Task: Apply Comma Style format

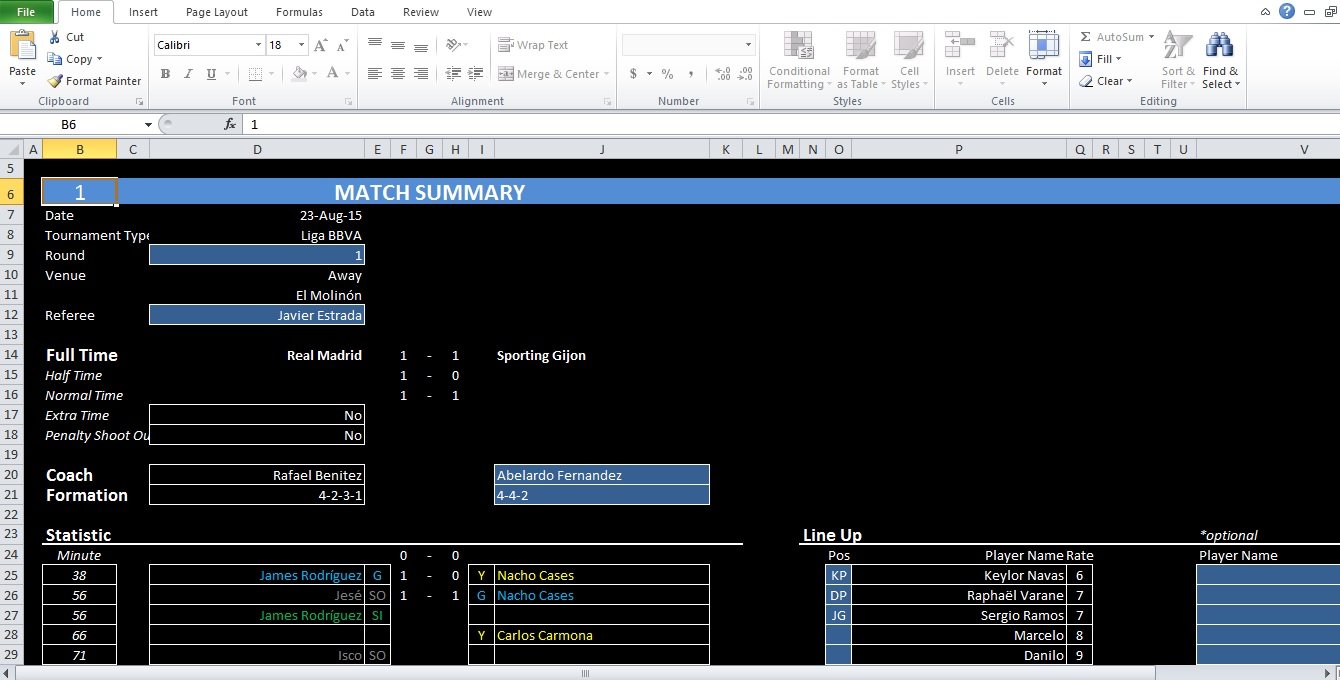Action: [x=691, y=74]
